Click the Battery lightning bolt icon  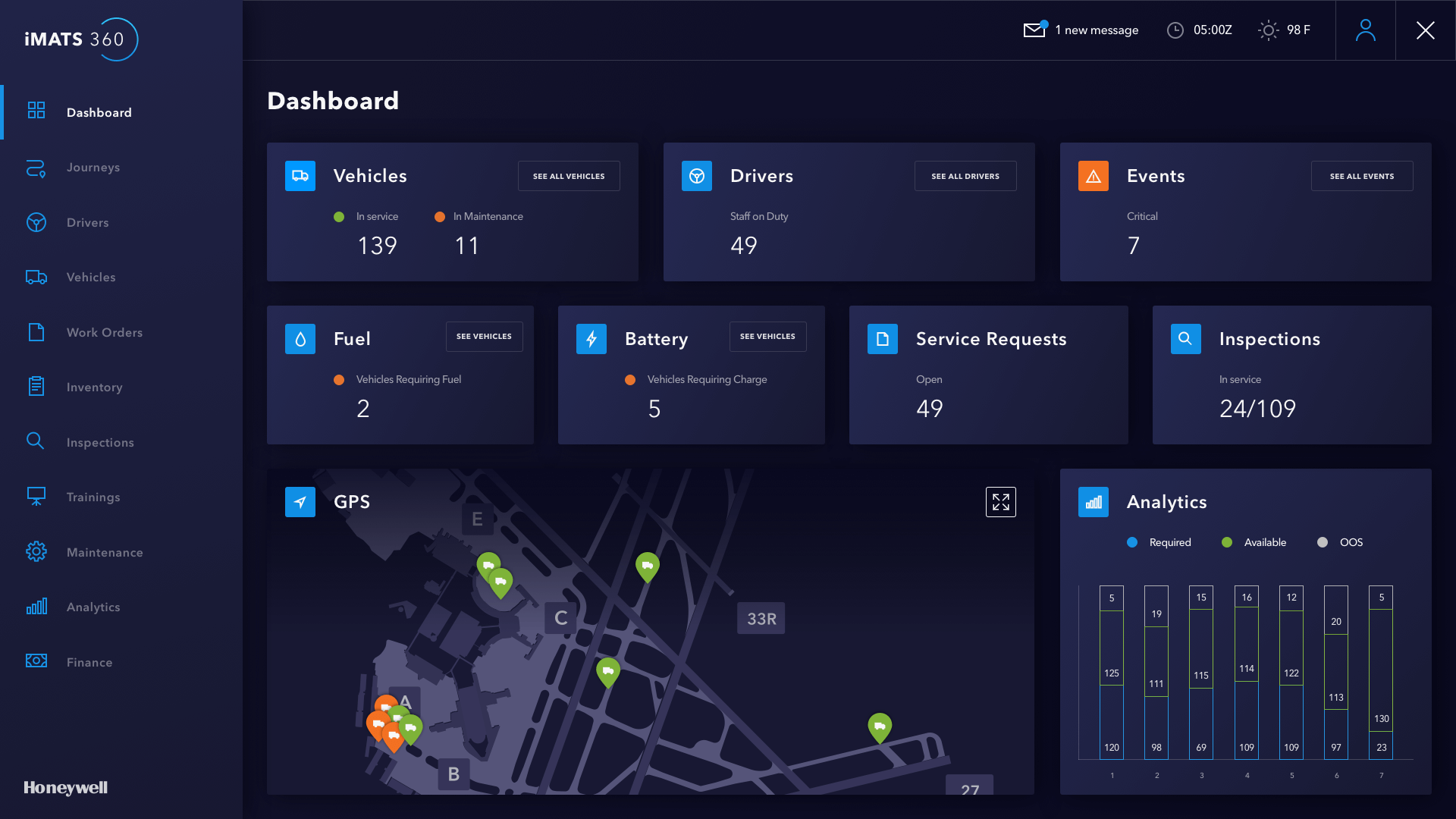(x=591, y=339)
